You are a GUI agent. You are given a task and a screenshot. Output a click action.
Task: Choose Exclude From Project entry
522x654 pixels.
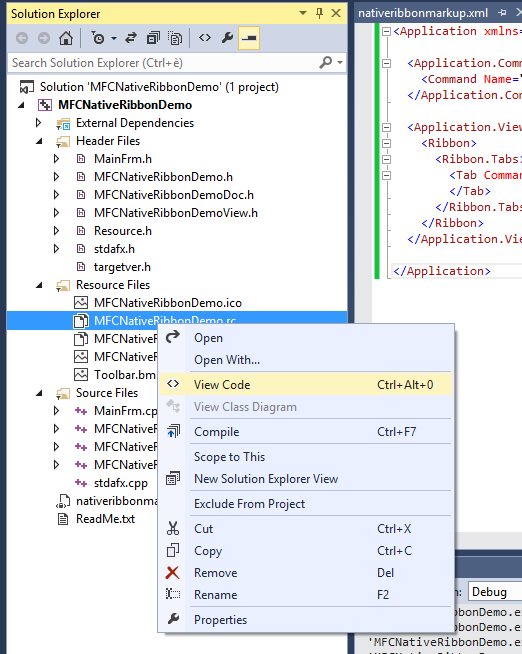click(306, 504)
